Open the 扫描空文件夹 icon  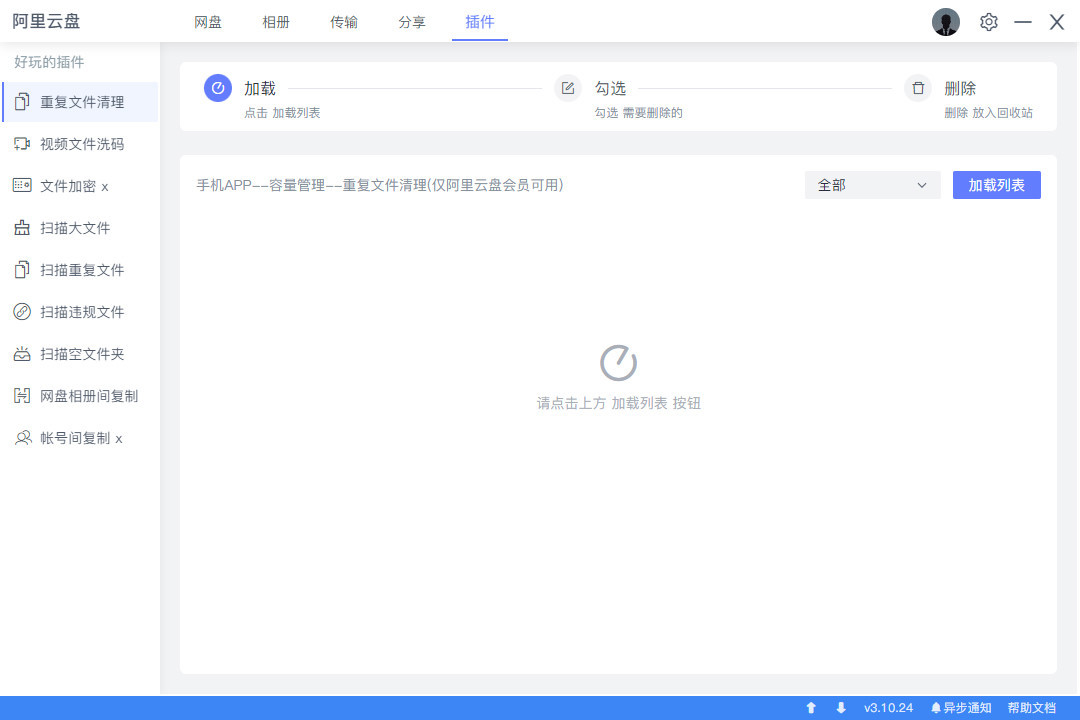22,354
